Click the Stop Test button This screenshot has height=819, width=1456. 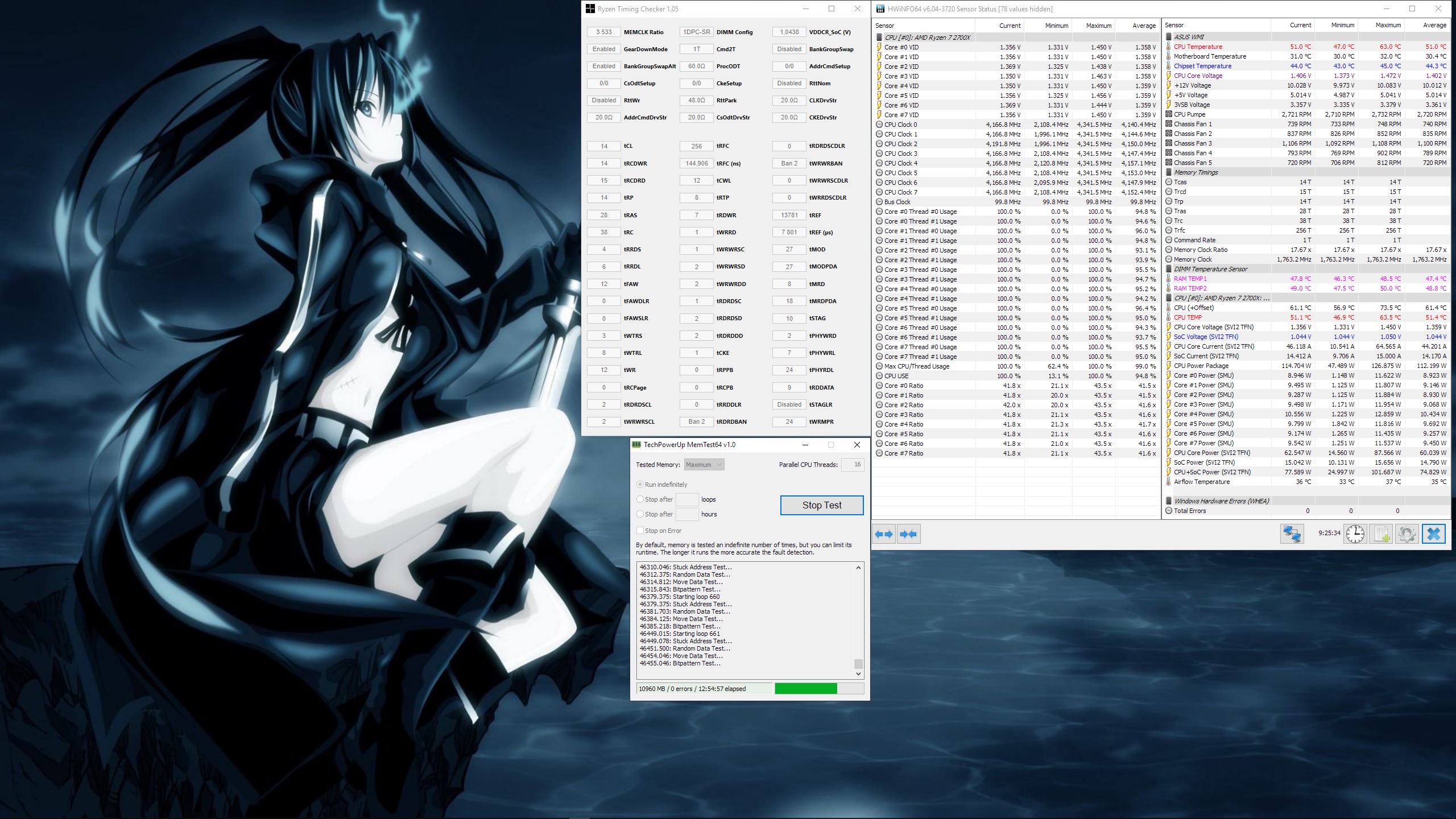[821, 505]
